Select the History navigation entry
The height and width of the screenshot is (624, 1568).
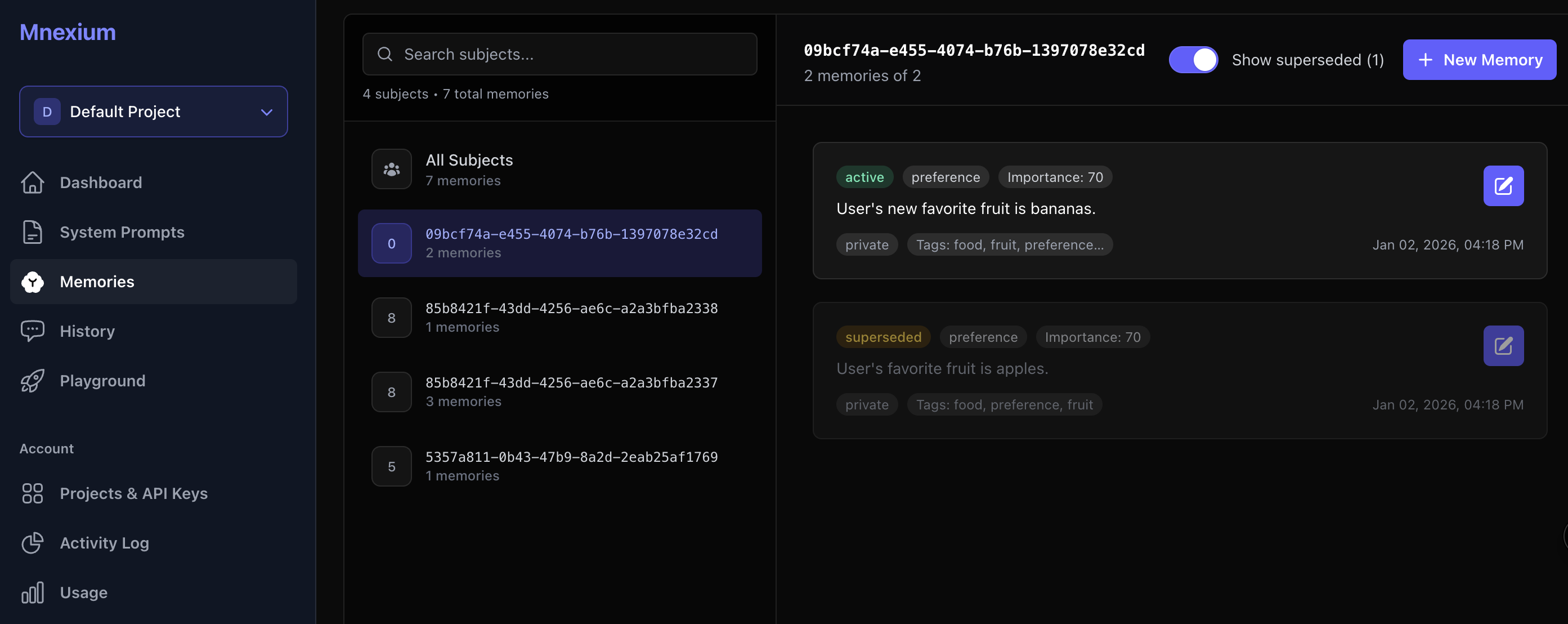click(x=88, y=330)
